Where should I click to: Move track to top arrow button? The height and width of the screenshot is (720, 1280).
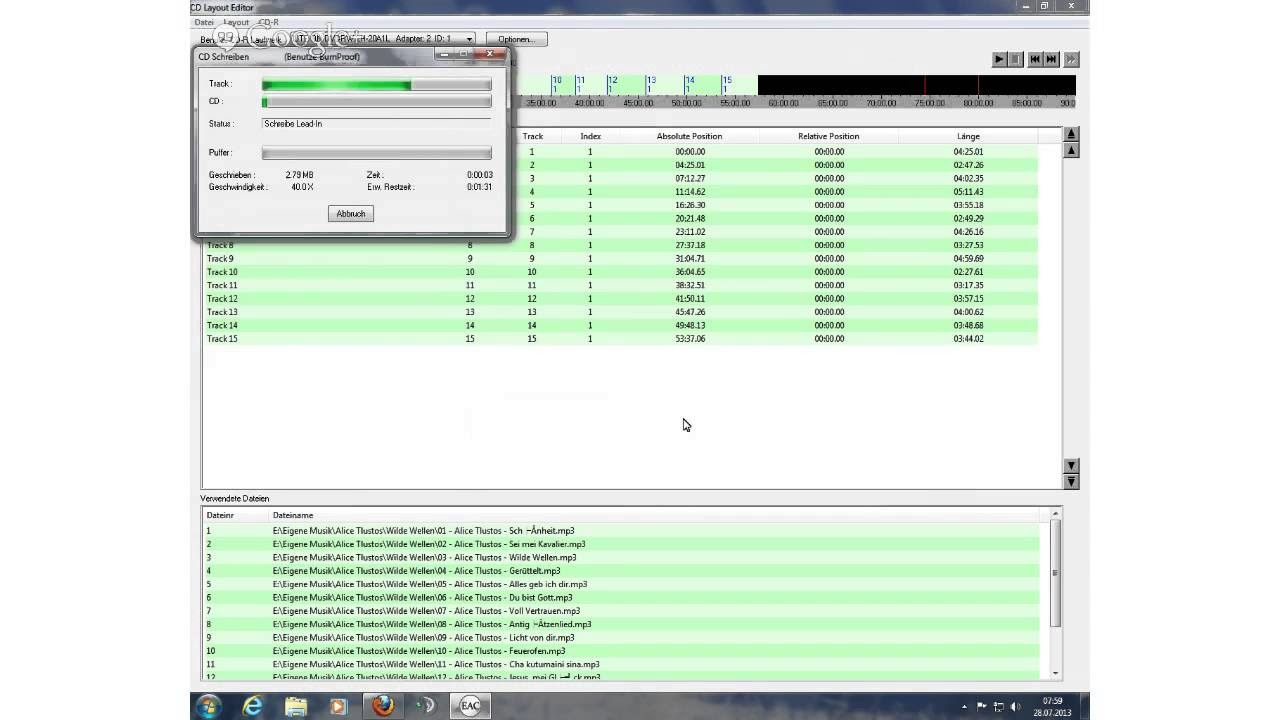[1071, 134]
